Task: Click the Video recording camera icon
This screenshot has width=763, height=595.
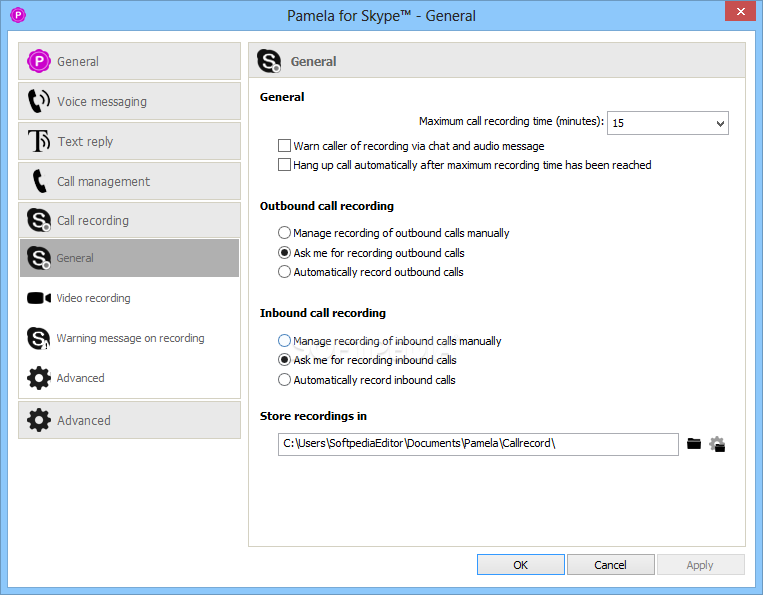Action: click(x=38, y=298)
